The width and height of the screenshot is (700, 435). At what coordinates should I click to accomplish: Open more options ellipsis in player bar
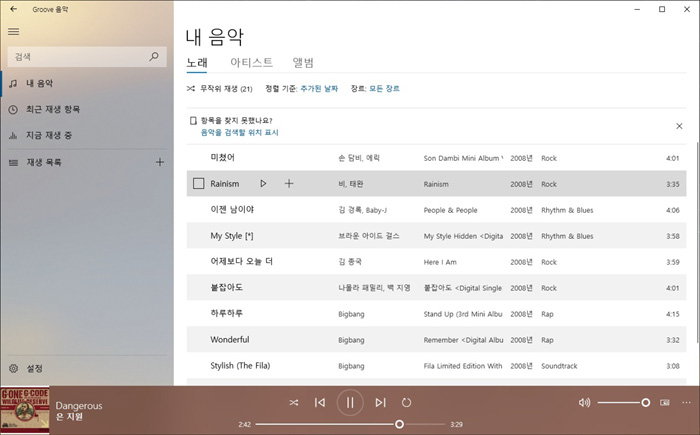[x=686, y=403]
